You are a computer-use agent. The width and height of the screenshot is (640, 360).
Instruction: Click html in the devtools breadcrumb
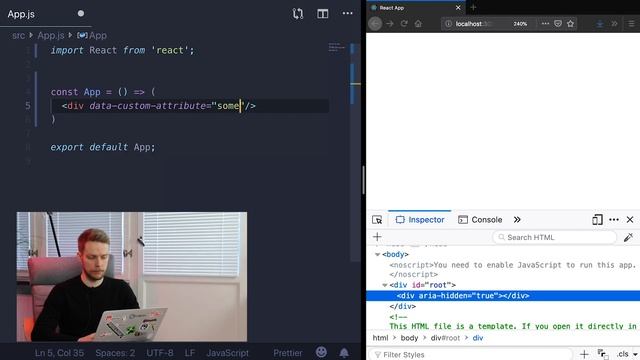380,338
